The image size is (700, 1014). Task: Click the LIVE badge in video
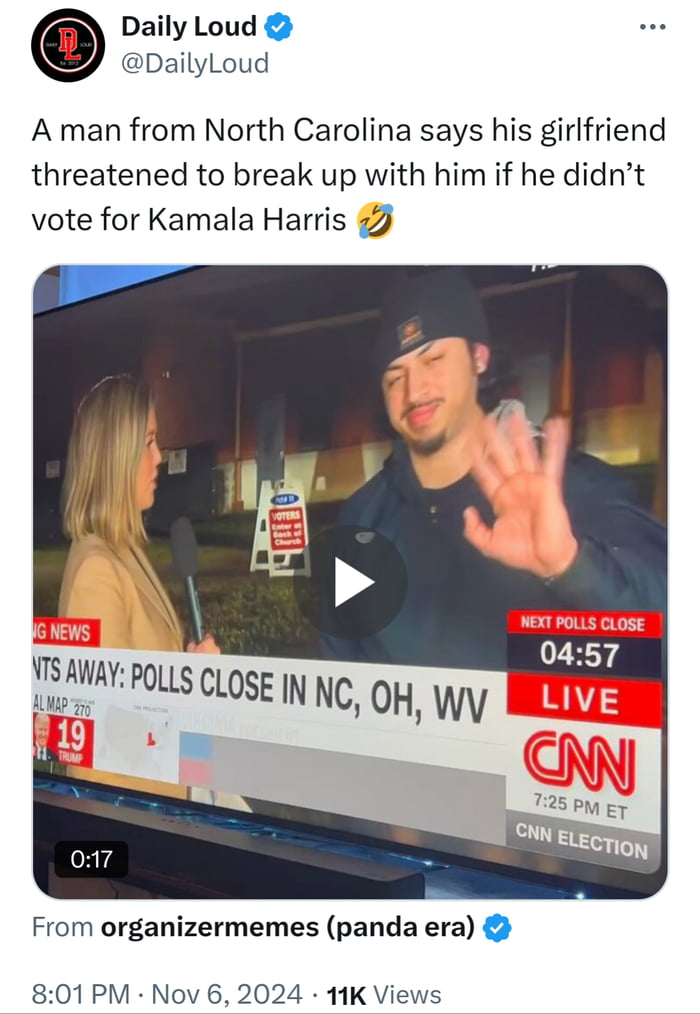point(583,700)
